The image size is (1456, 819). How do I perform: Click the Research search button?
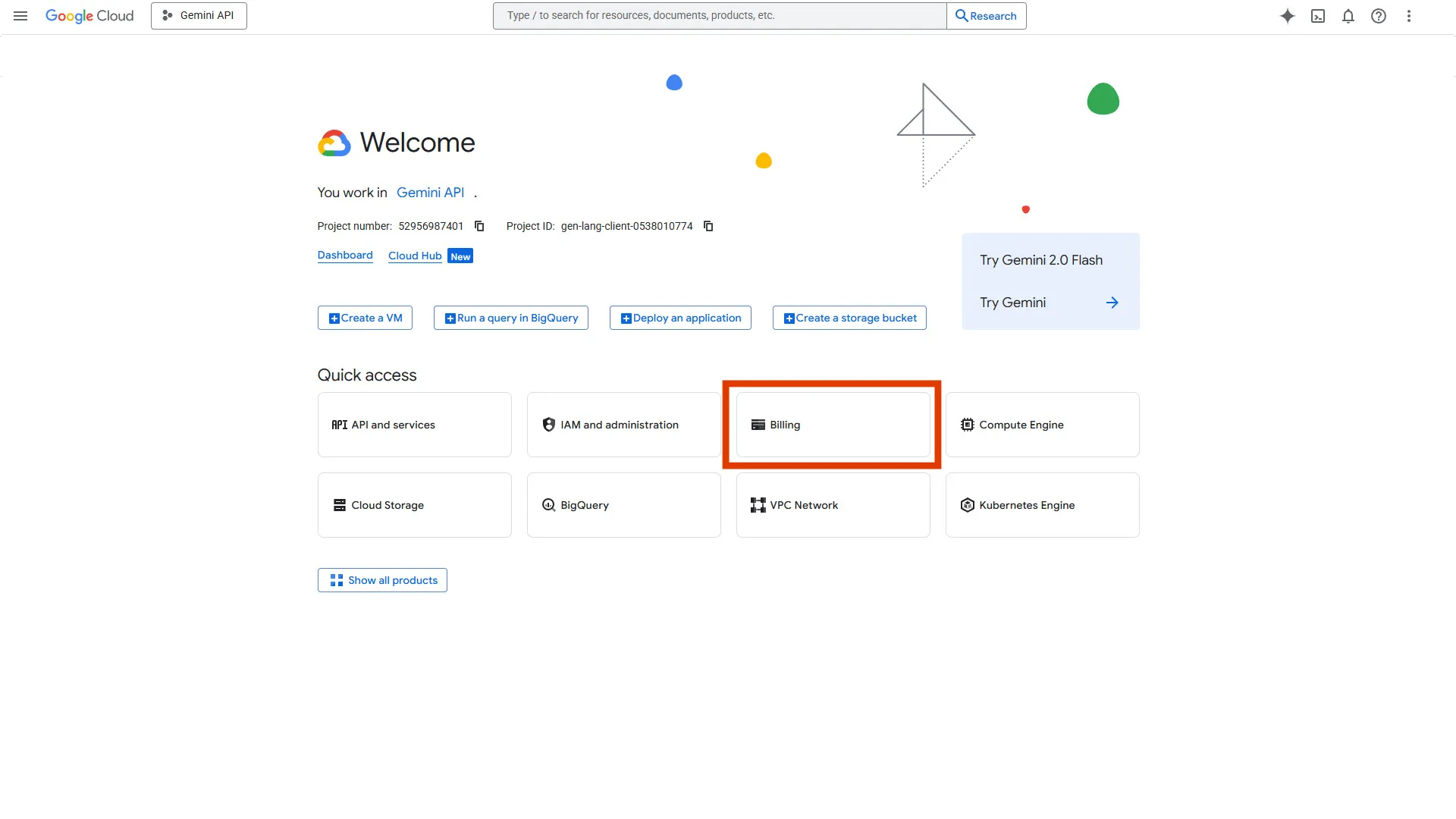click(x=987, y=16)
